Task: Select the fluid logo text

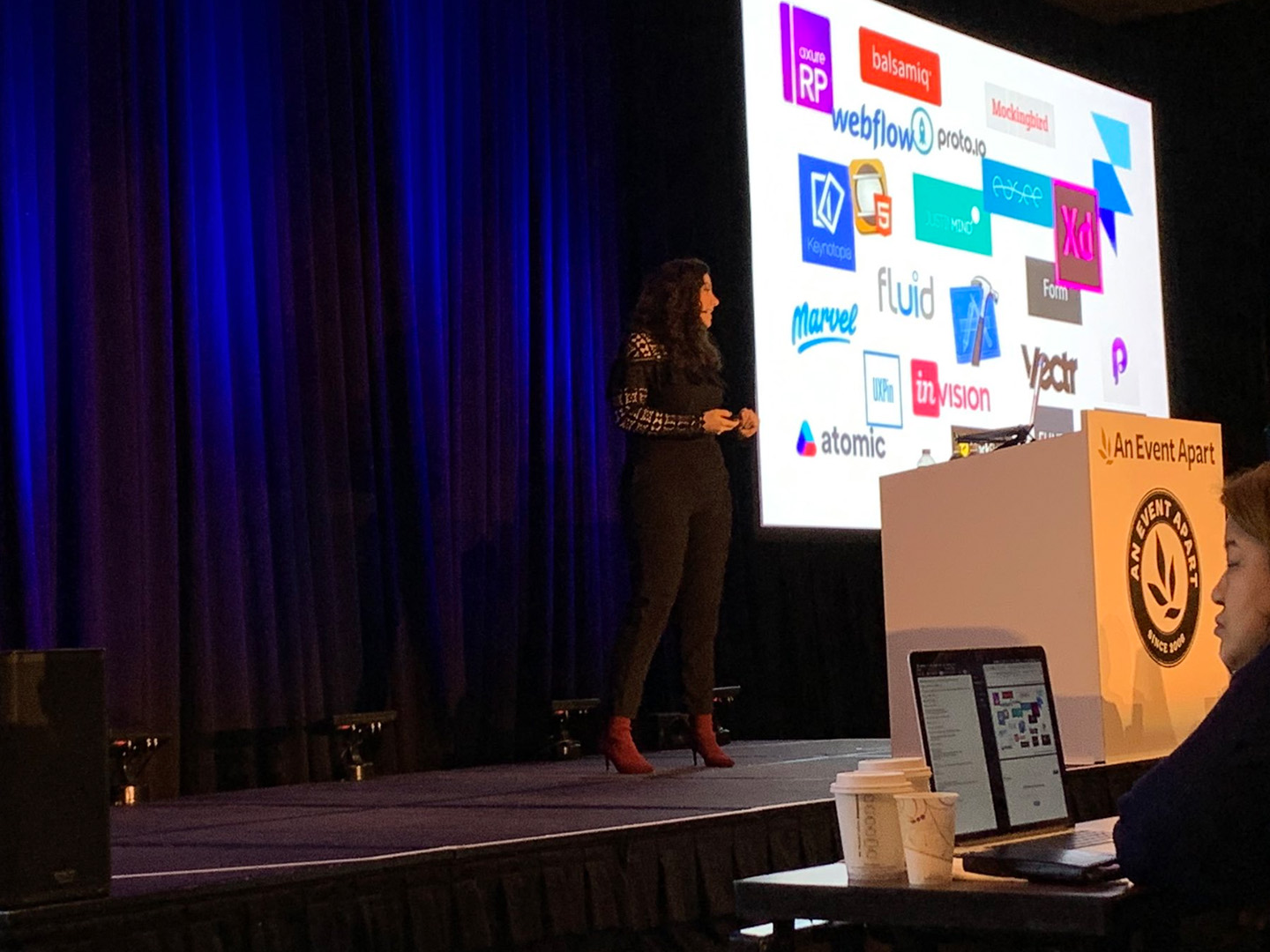Action: point(905,294)
